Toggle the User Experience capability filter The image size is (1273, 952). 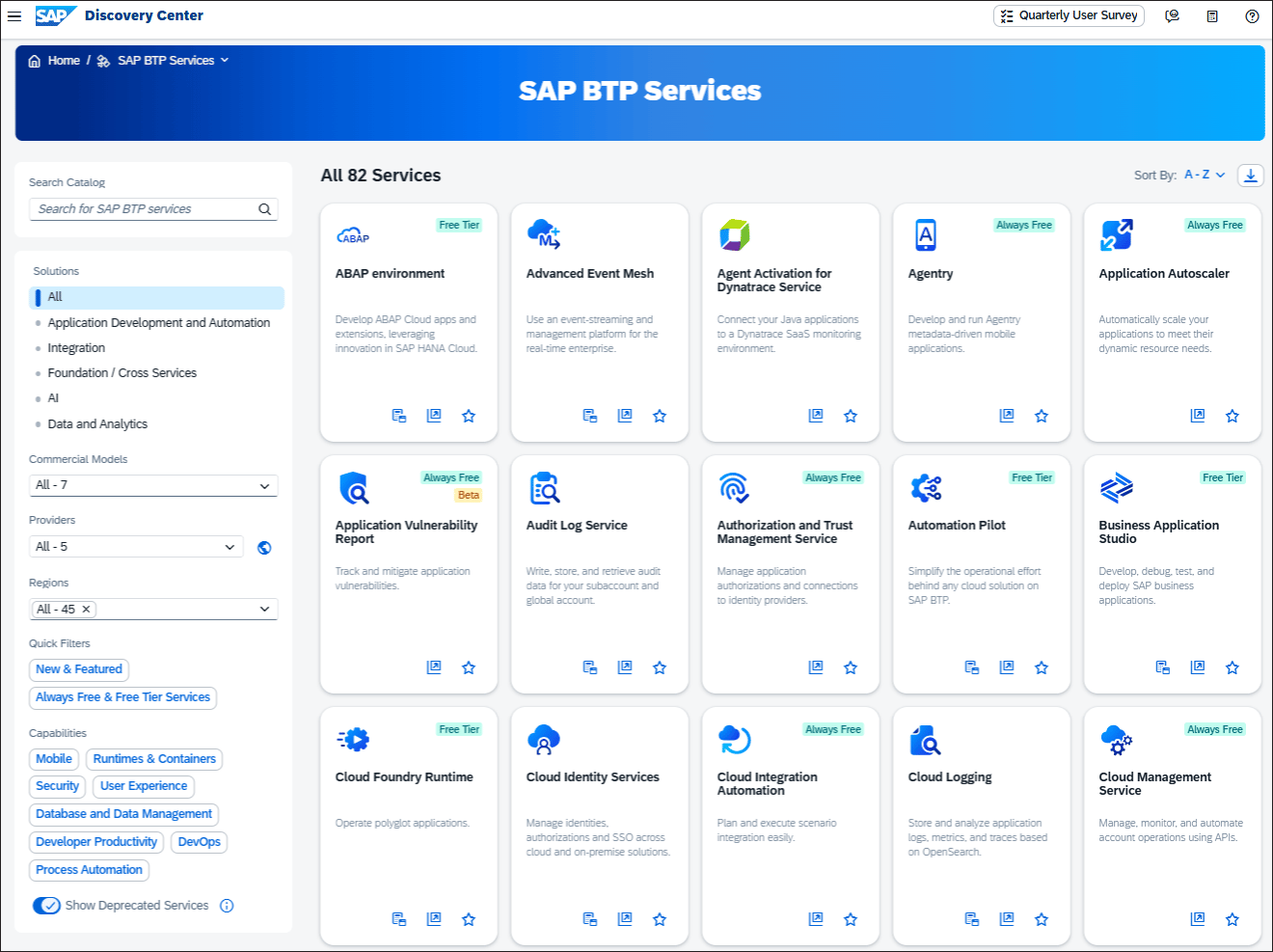pyautogui.click(x=144, y=786)
